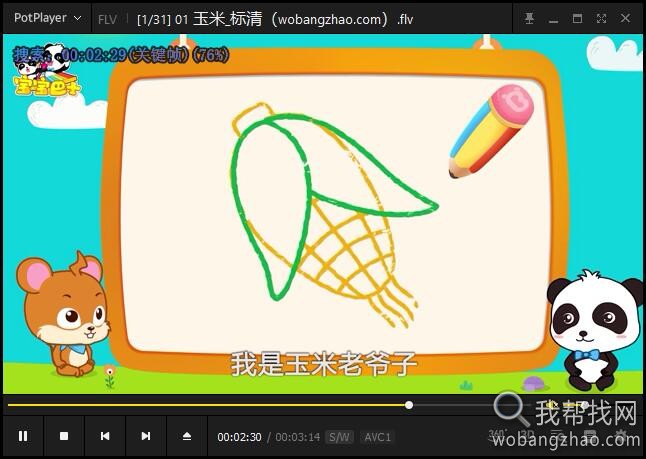Toggle 3D video mode
This screenshot has width=646, height=459.
coord(527,435)
